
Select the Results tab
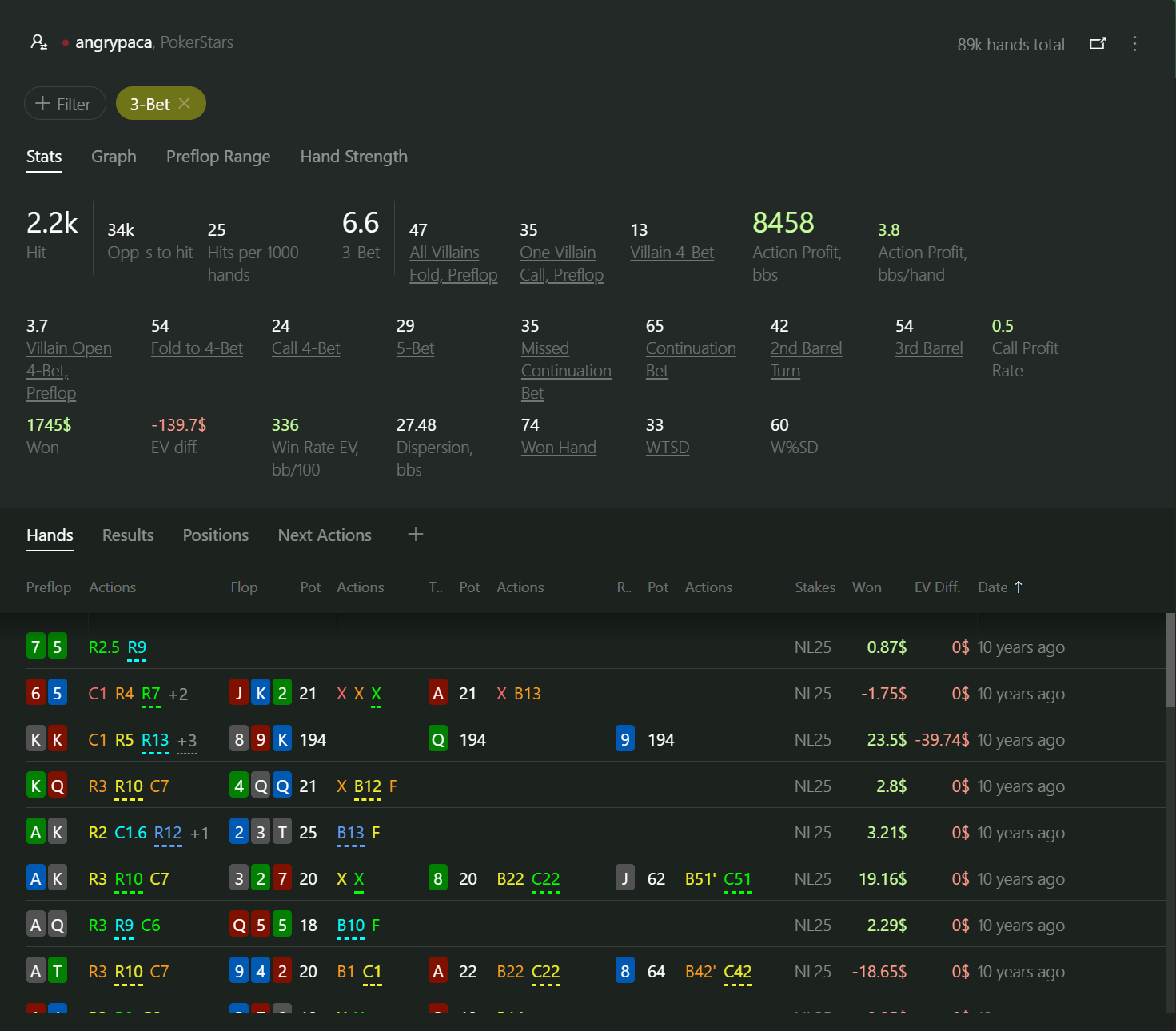click(128, 535)
